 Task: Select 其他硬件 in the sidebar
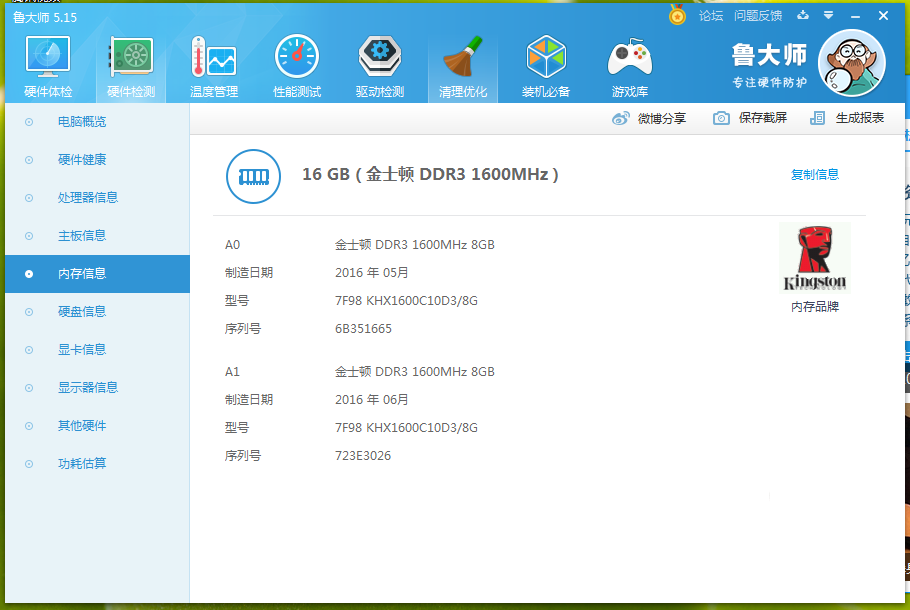tap(98, 426)
